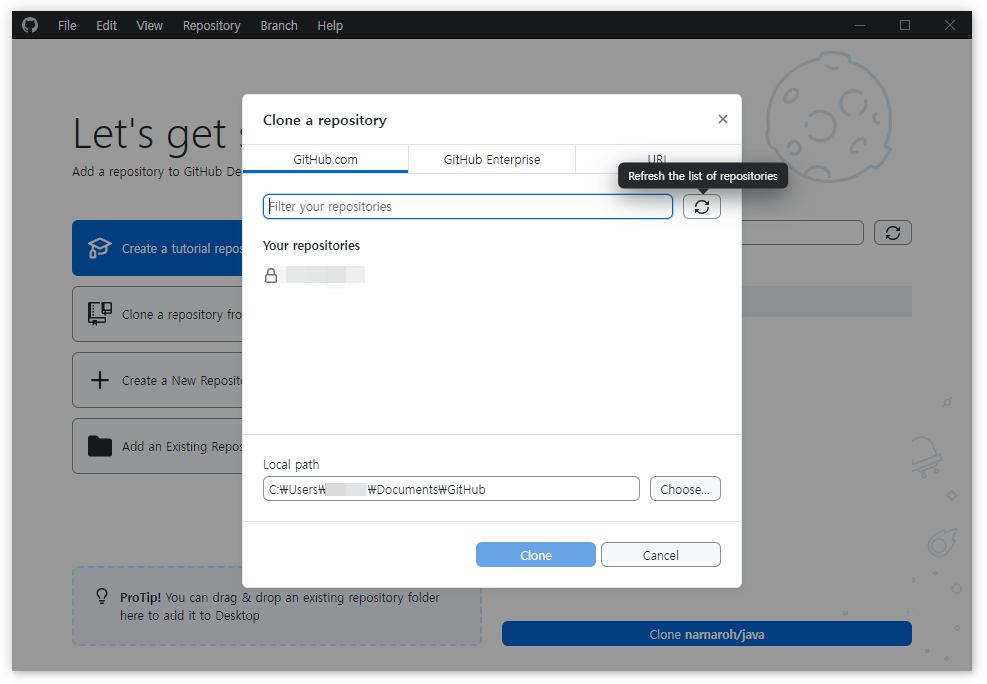Click Add an Existing Repository button
Image resolution: width=987 pixels, height=684 pixels.
pyautogui.click(x=157, y=446)
